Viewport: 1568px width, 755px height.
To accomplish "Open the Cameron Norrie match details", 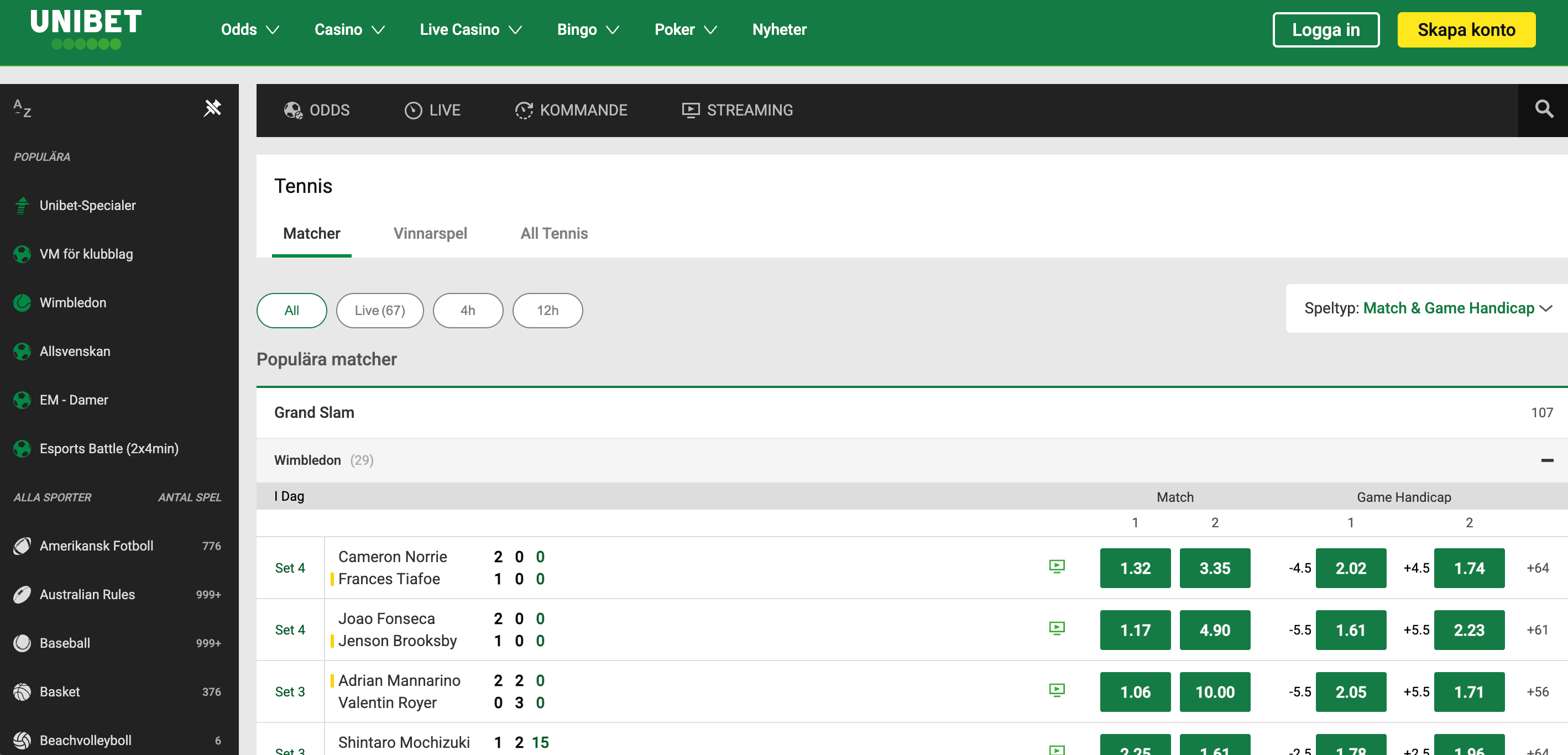I will (393, 568).
